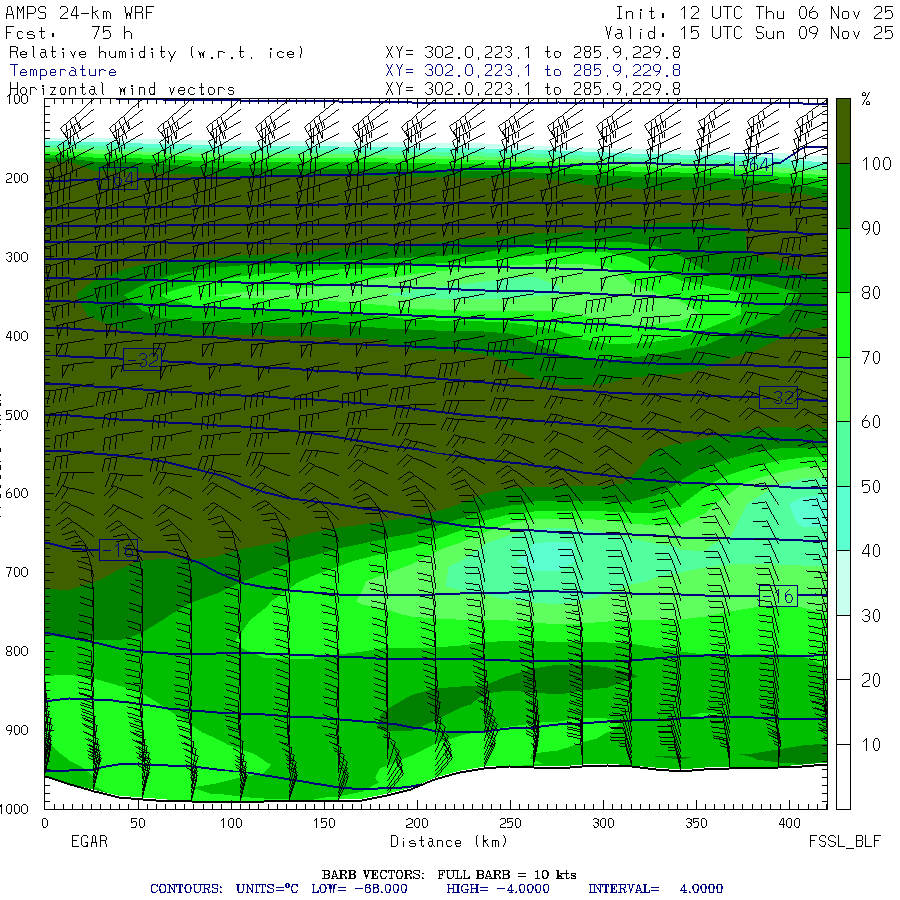Click the 350 km distance axis label
The image size is (900, 900).
pyautogui.click(x=696, y=823)
